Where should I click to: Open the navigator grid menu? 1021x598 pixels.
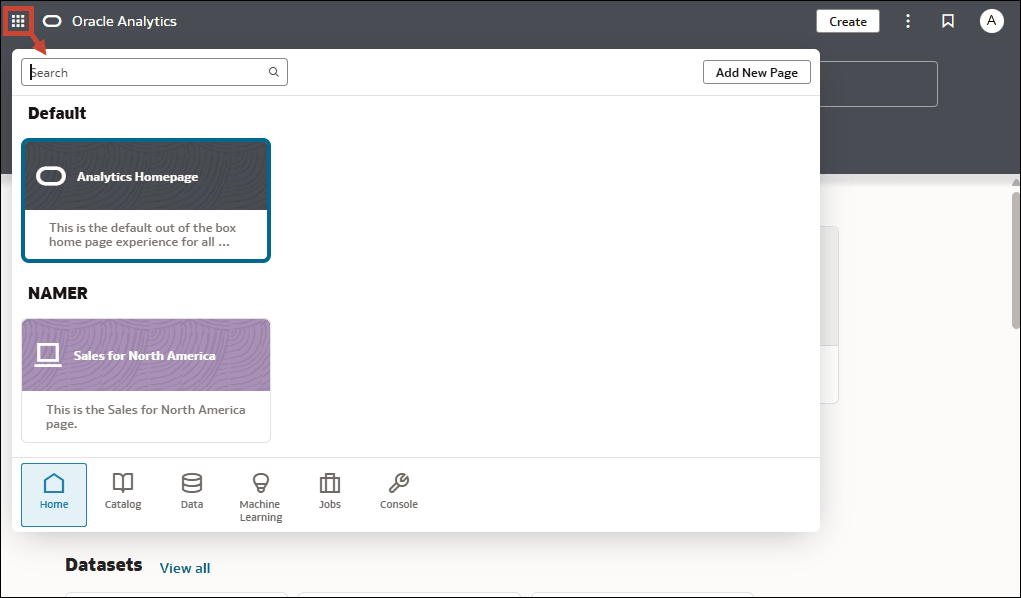[19, 20]
